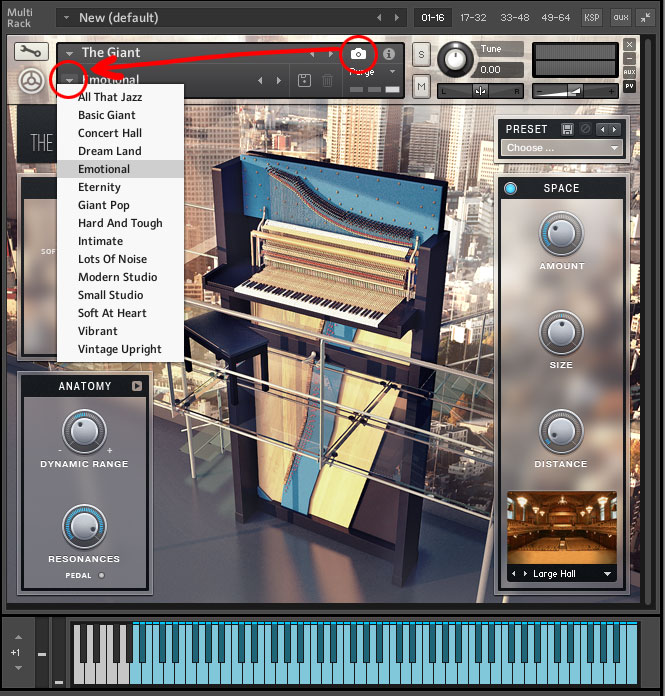
Task: Toggle the KSP script panel
Action: point(592,18)
